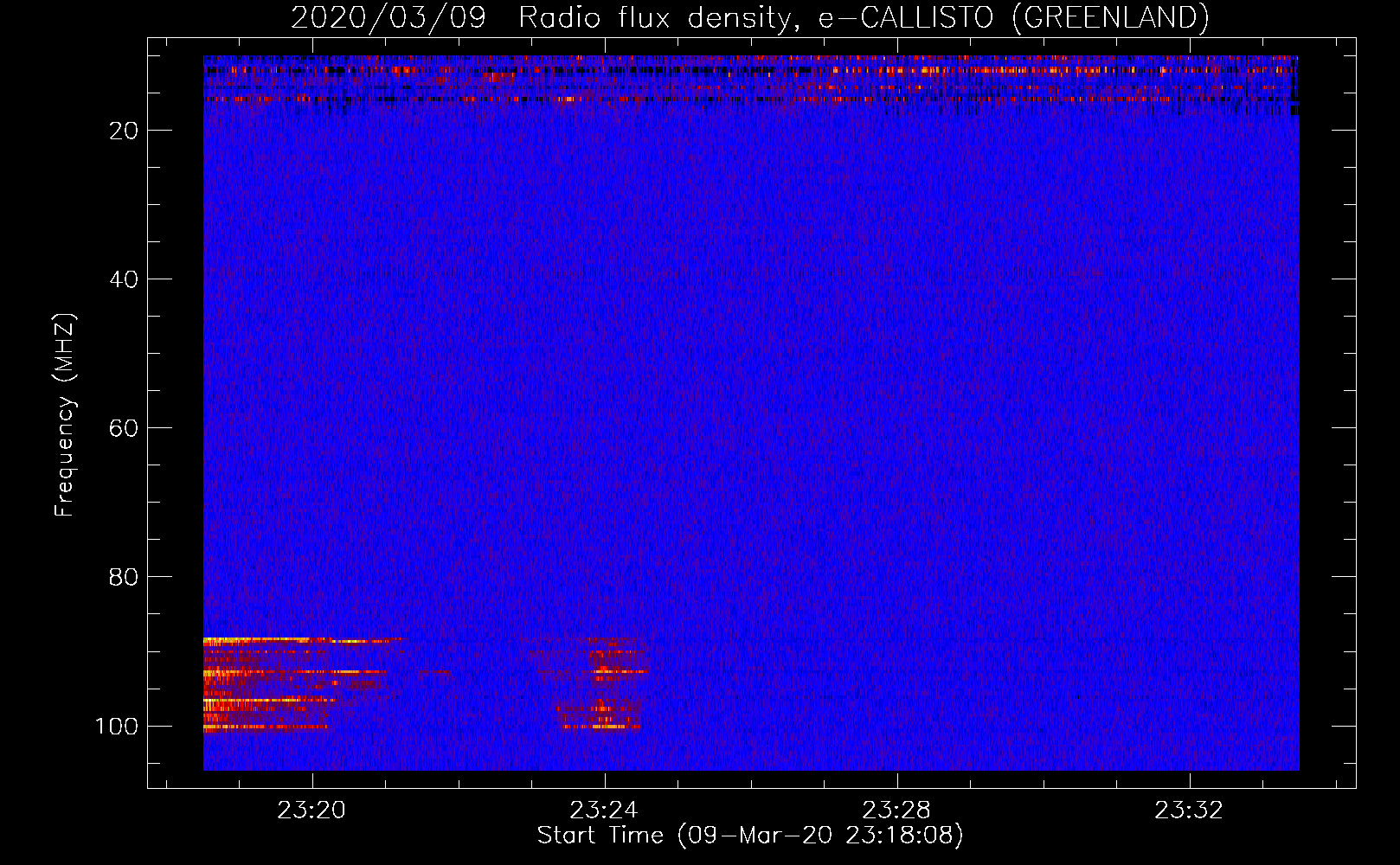Click the 23:28 time tick label
Image resolution: width=1400 pixels, height=865 pixels.
pos(896,811)
